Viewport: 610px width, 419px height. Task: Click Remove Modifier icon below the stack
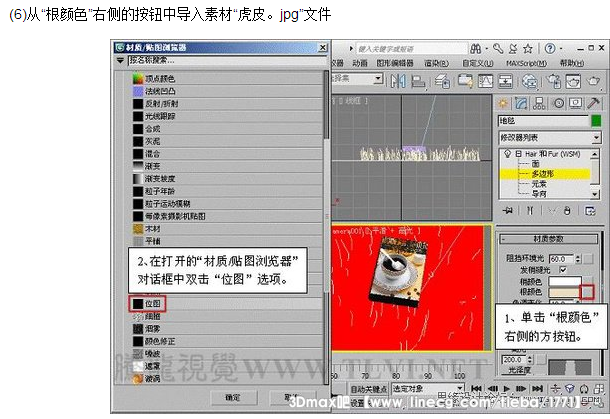567,211
